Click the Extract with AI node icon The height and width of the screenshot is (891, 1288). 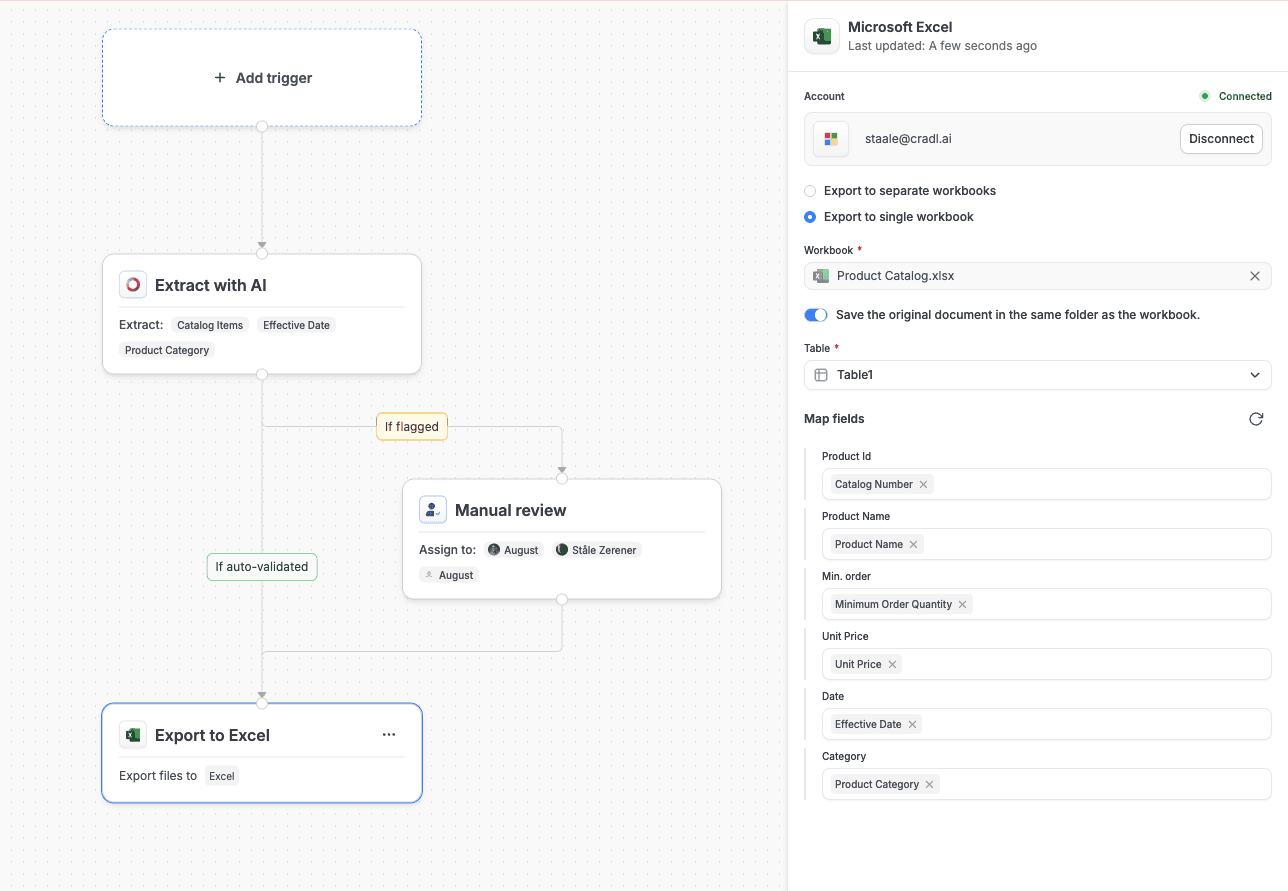(133, 285)
